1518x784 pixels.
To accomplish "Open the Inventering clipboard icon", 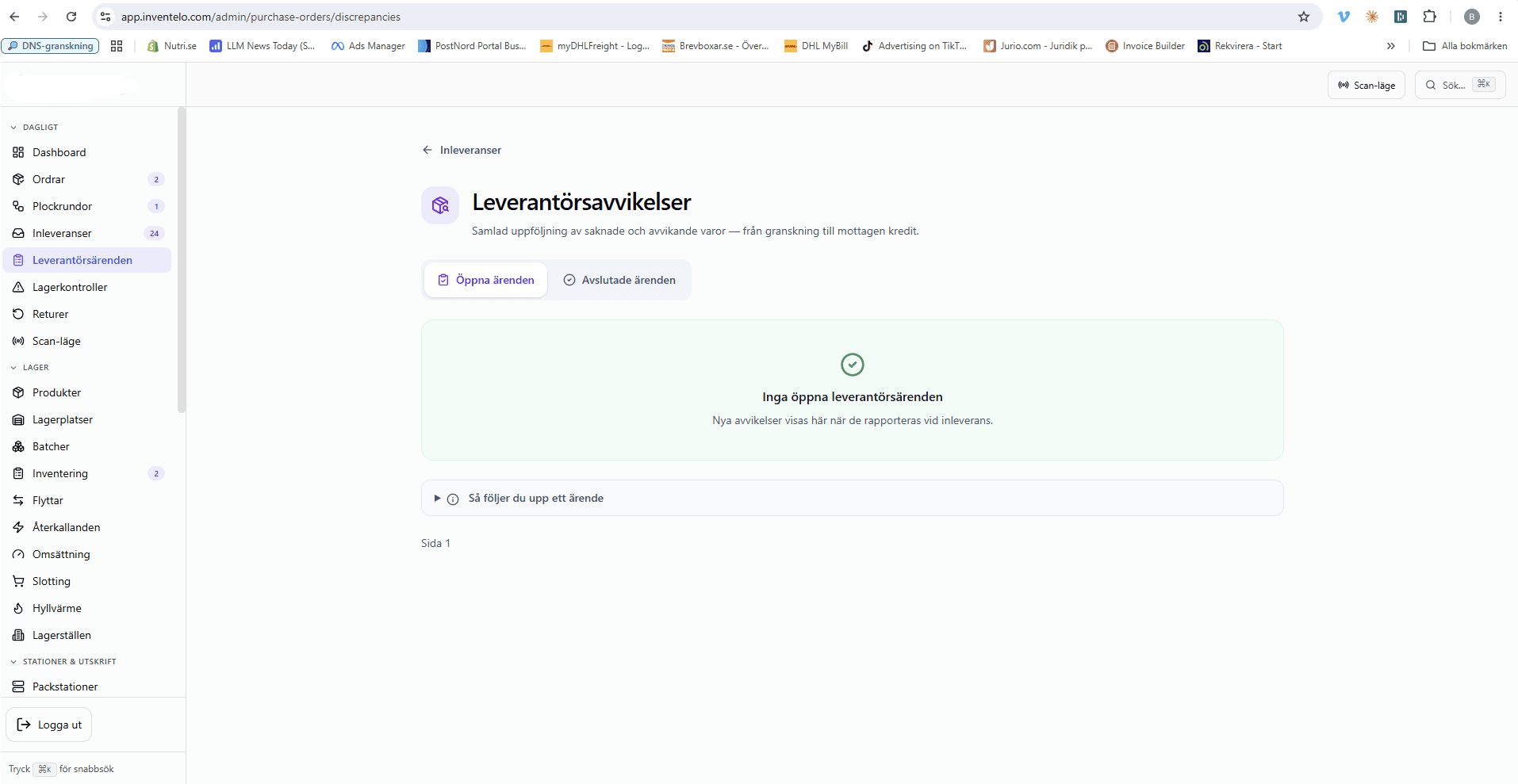I will (18, 473).
